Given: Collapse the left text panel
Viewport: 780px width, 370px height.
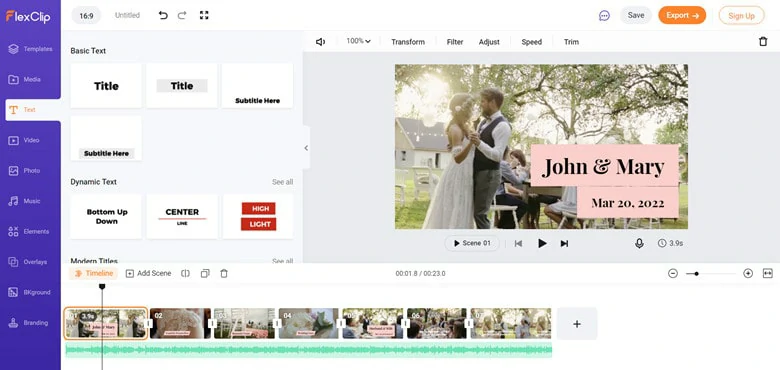Looking at the screenshot, I should click(306, 148).
